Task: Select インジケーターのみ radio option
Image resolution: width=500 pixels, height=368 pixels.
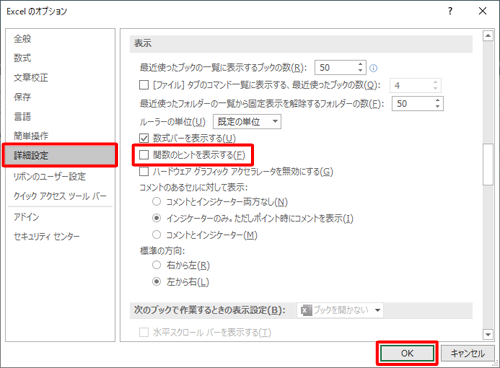Action: click(x=156, y=218)
